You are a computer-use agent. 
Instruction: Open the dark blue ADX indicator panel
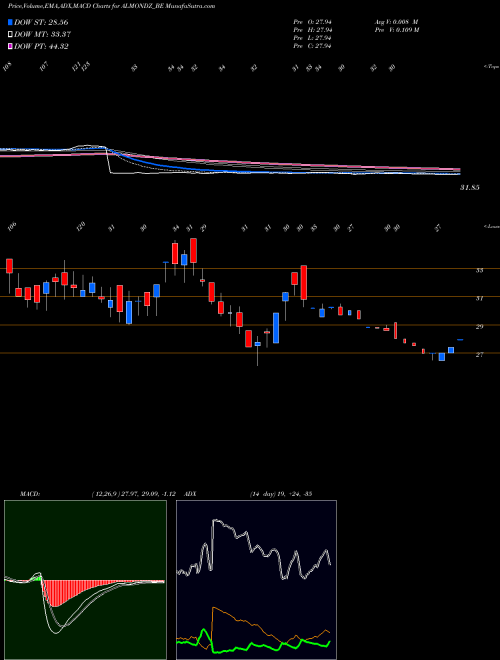tap(256, 580)
